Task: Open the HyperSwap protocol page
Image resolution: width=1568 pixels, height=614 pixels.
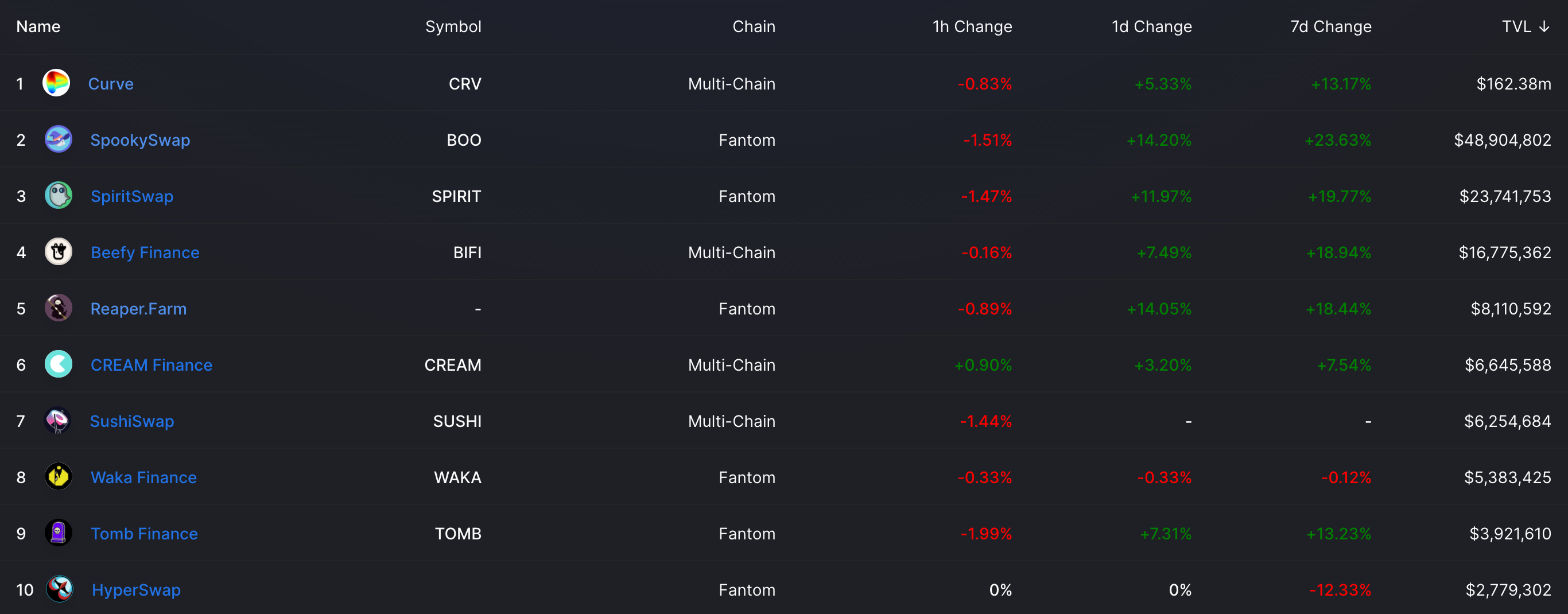Action: point(137,590)
